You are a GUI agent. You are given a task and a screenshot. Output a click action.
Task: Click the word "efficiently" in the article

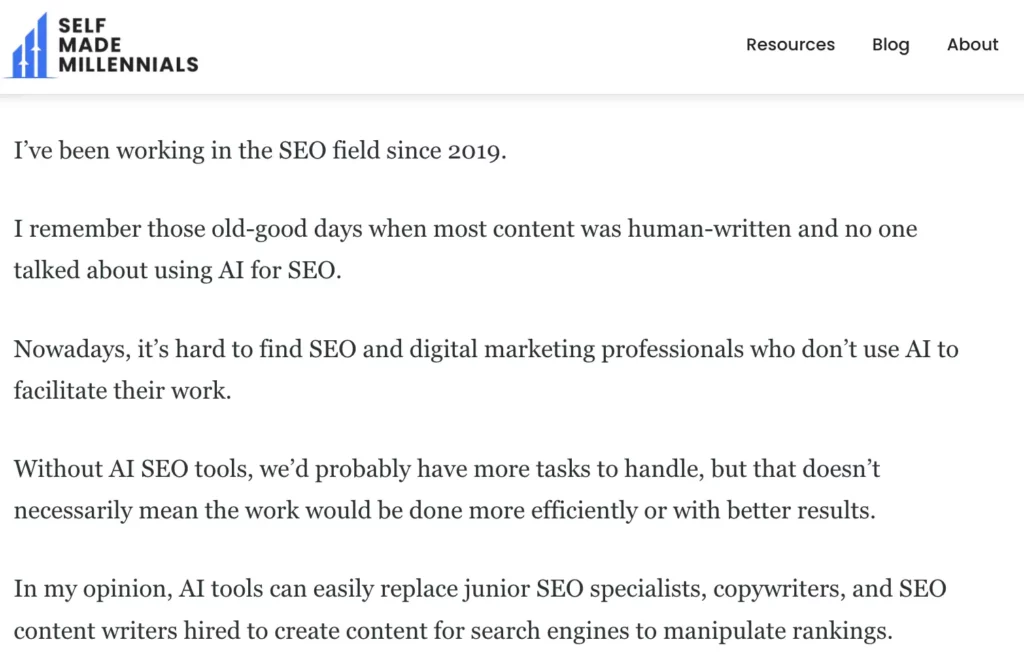coord(636,510)
